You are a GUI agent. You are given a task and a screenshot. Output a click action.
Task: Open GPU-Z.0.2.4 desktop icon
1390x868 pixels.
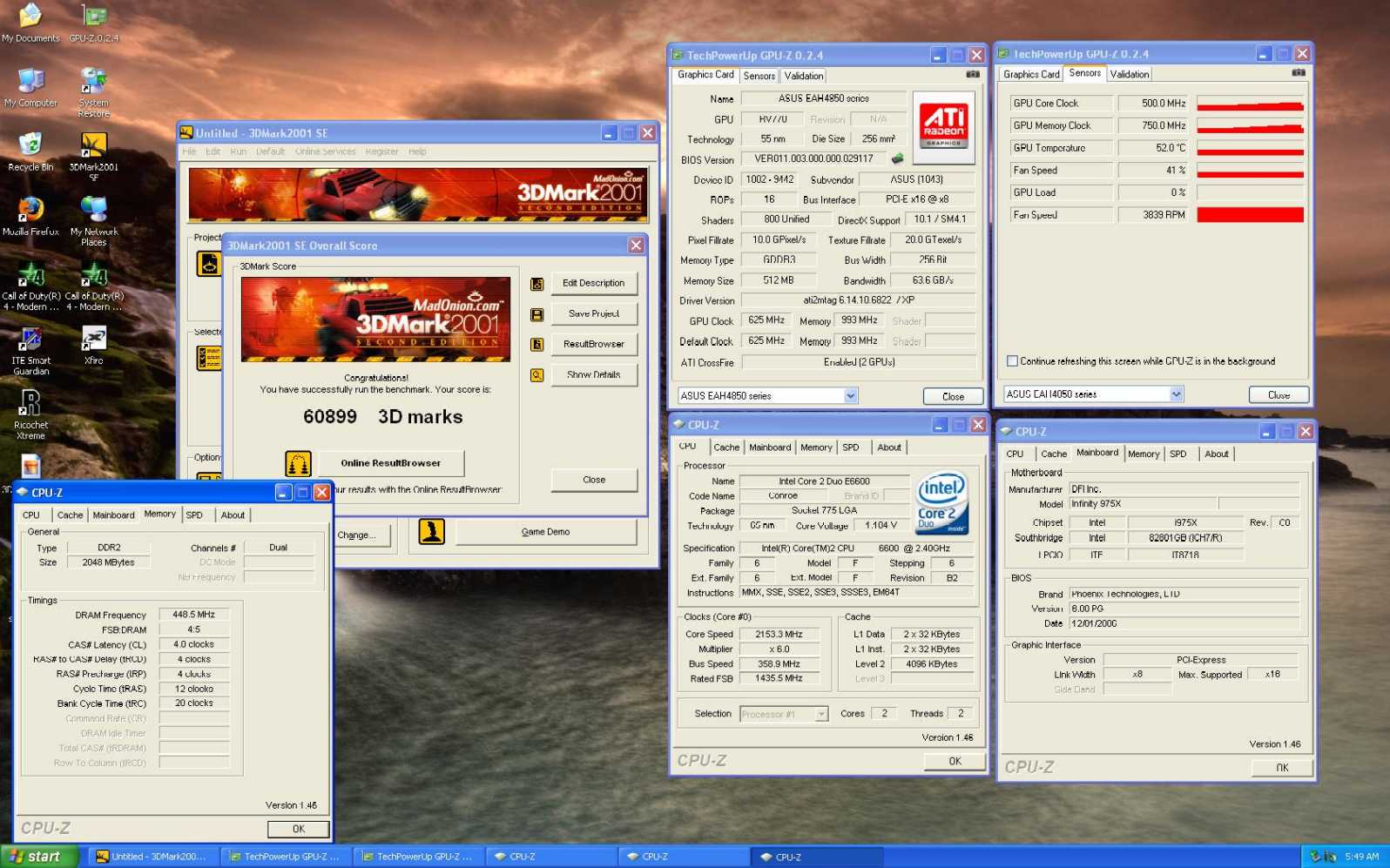click(93, 23)
